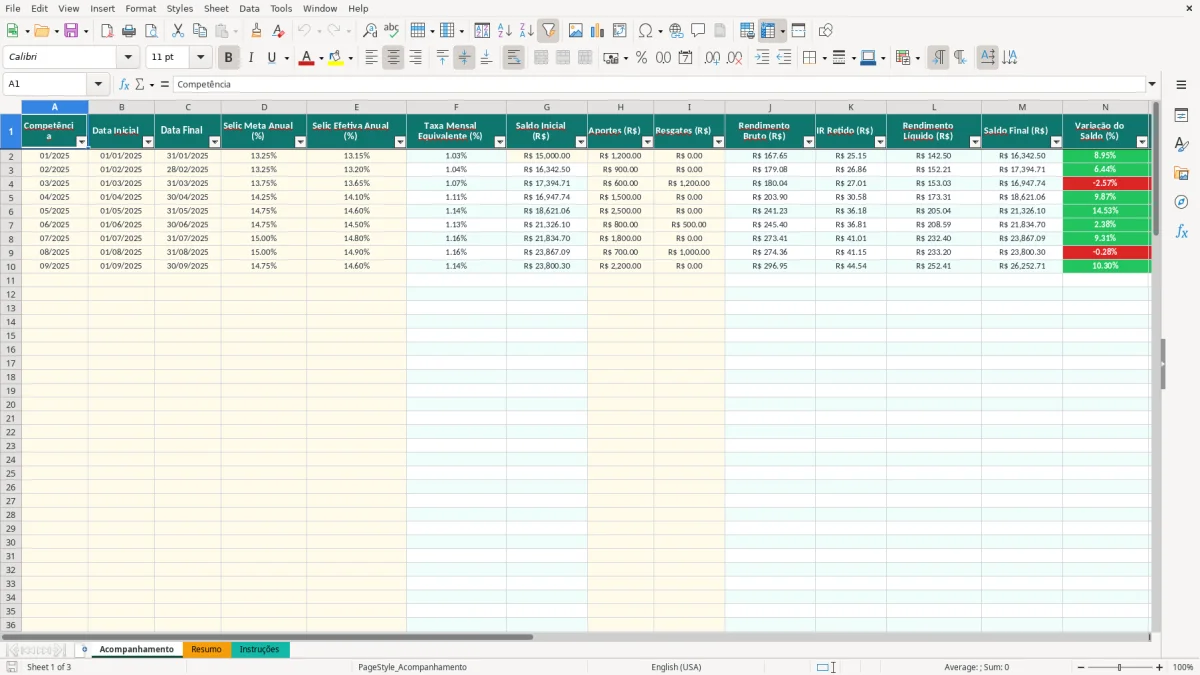Click Insert Hyperlink globe icon
This screenshot has width=1200, height=675.
click(x=676, y=31)
